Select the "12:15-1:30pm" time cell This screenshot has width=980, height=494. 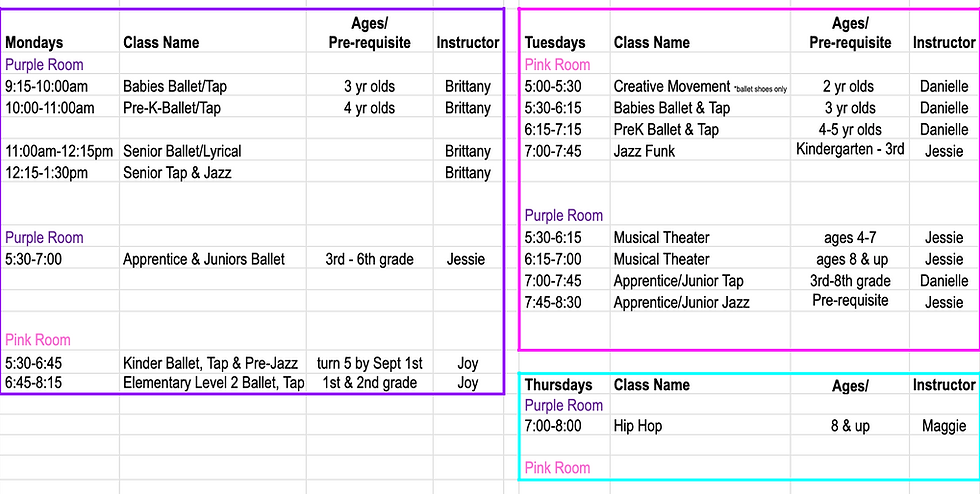pos(46,173)
